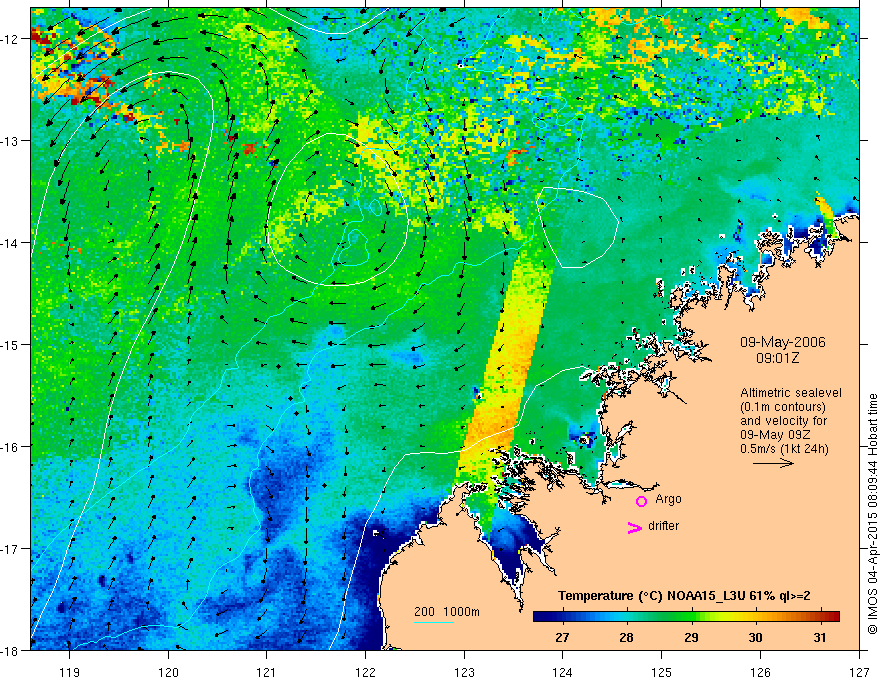The image size is (880, 680).
Task: Click the temperature color bar
Action: (x=686, y=616)
